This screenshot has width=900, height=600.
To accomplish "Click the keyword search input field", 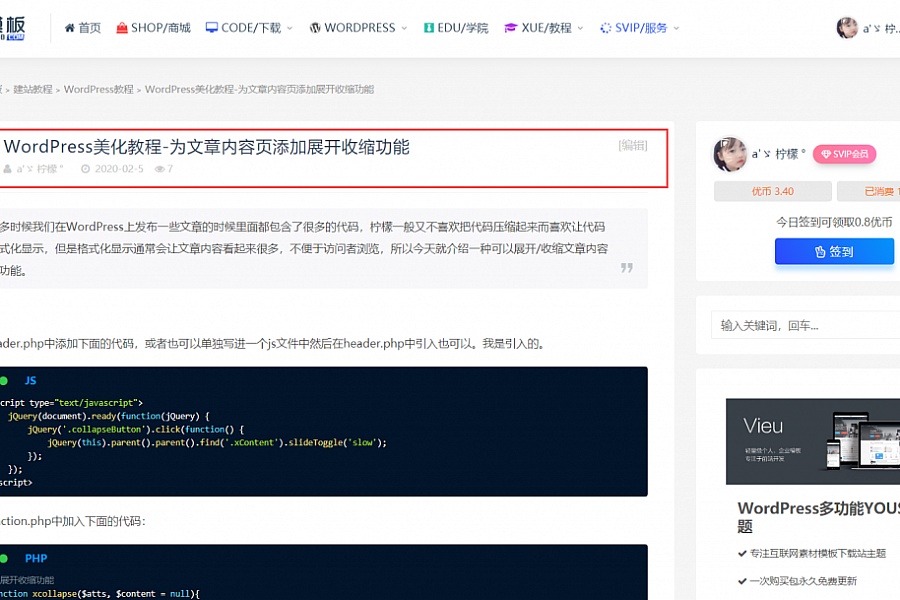I will (x=805, y=326).
